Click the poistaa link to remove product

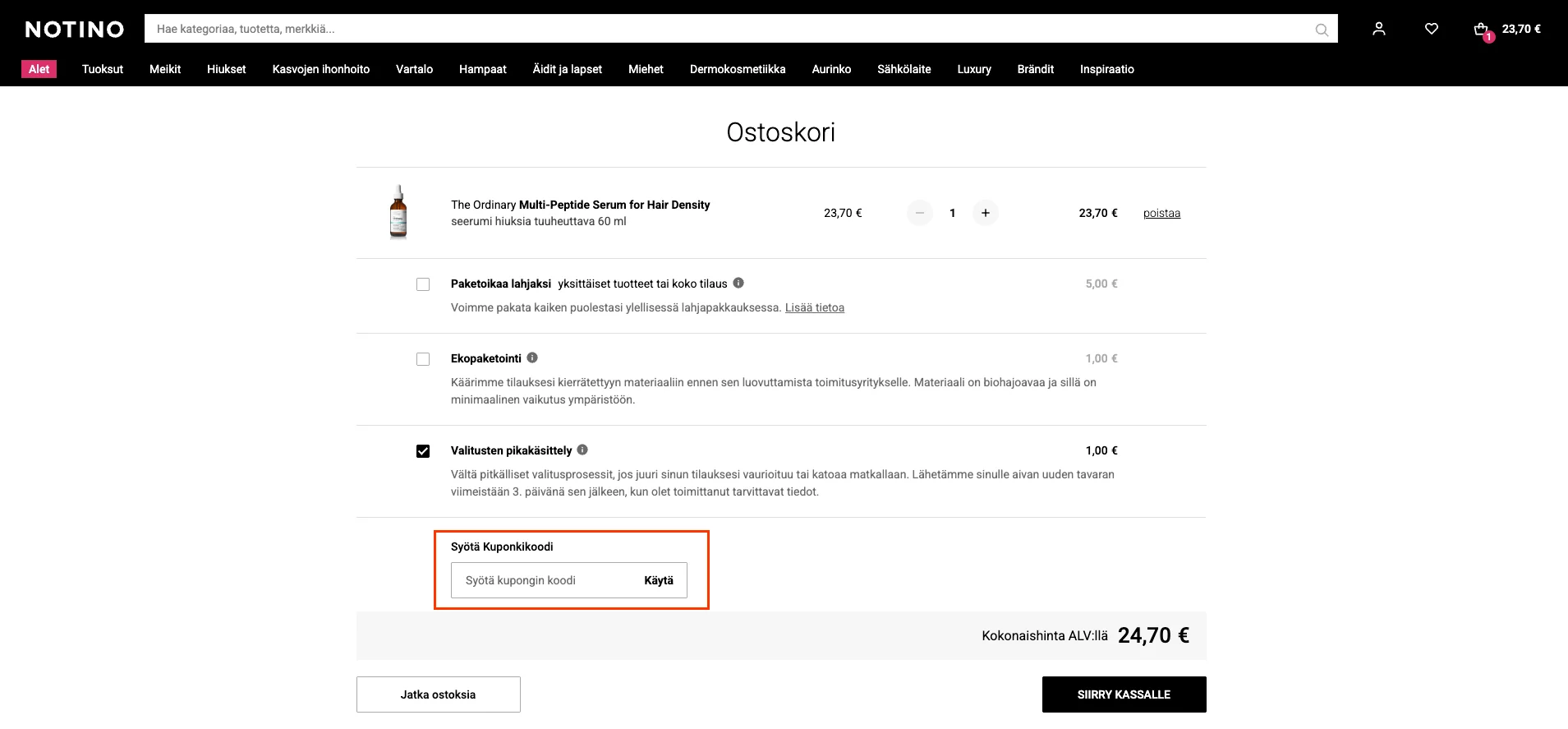click(x=1161, y=213)
